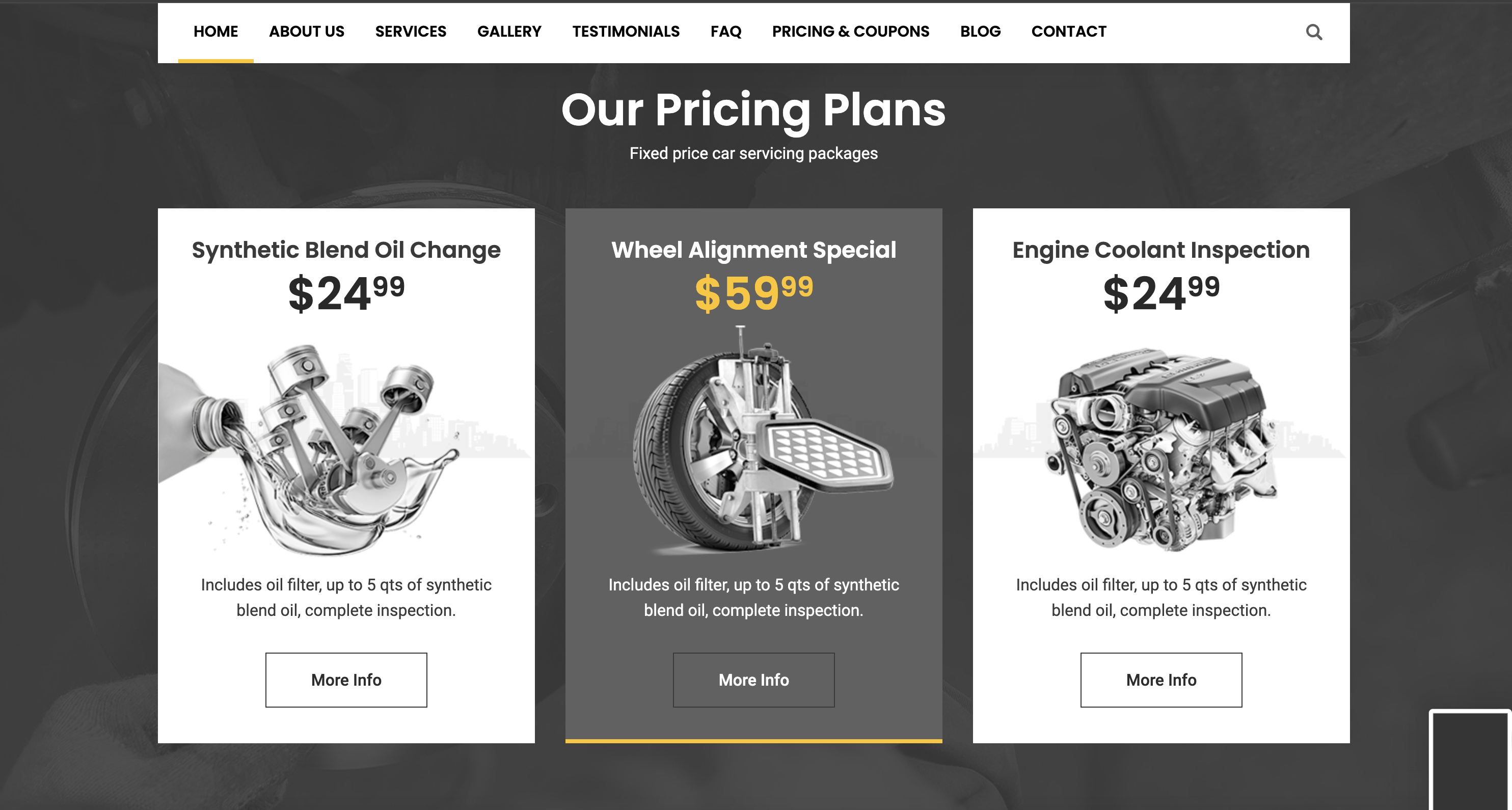Open the Home menu item

click(x=215, y=32)
